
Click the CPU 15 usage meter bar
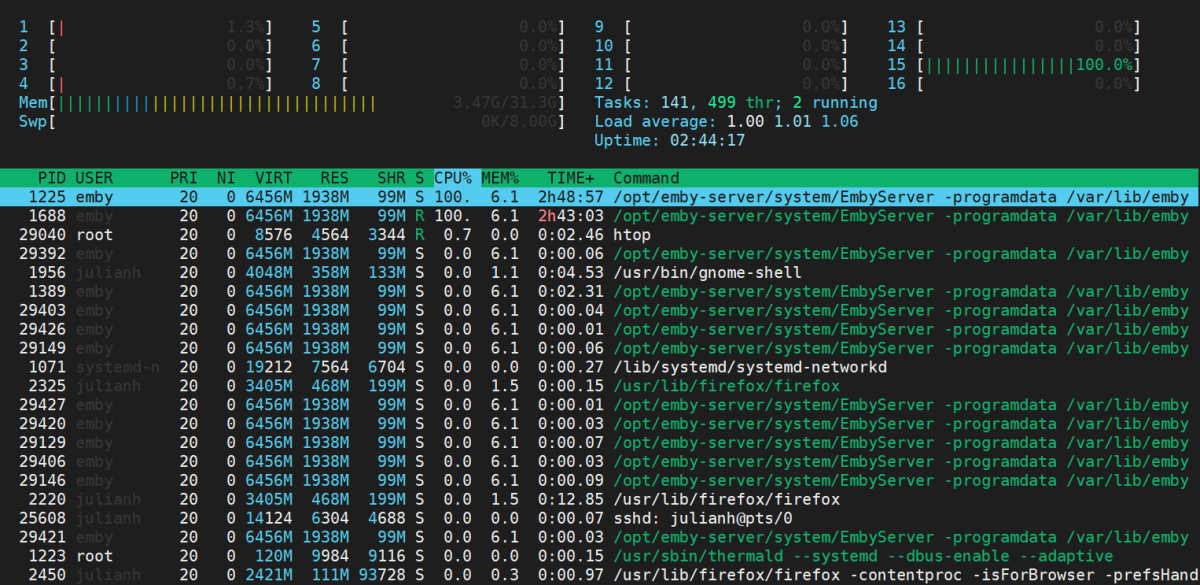[x=1030, y=65]
